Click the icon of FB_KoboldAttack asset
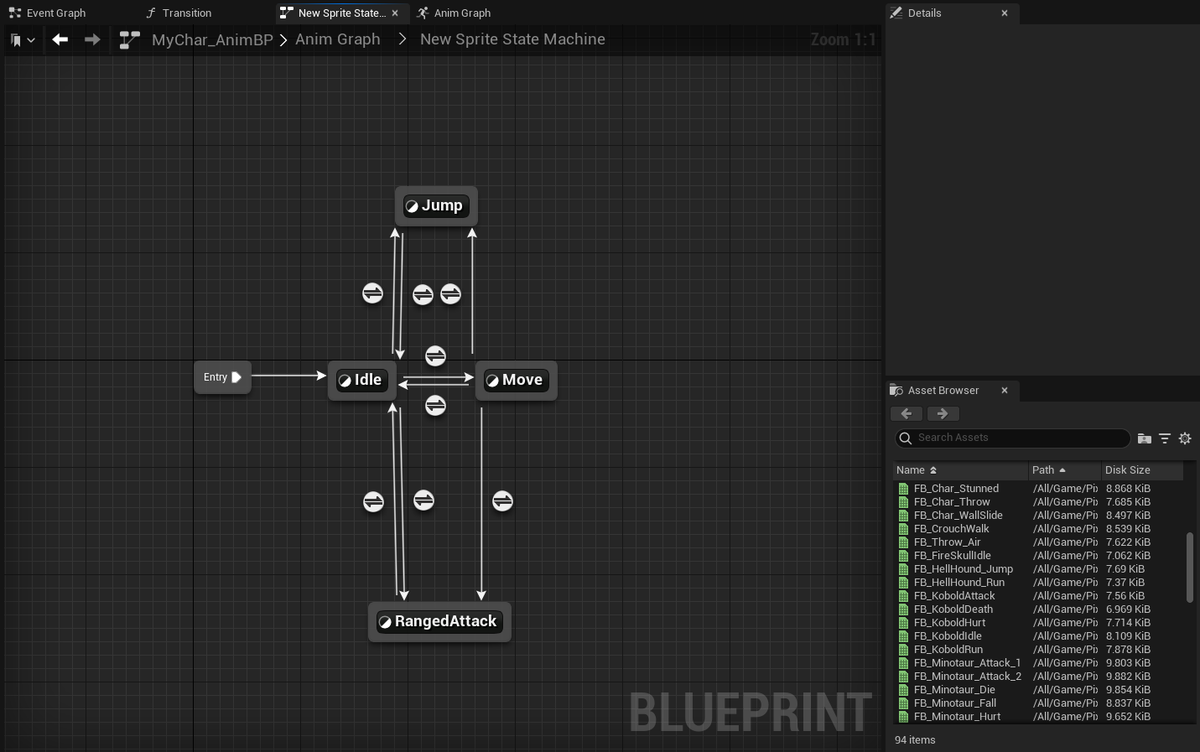 coord(903,596)
